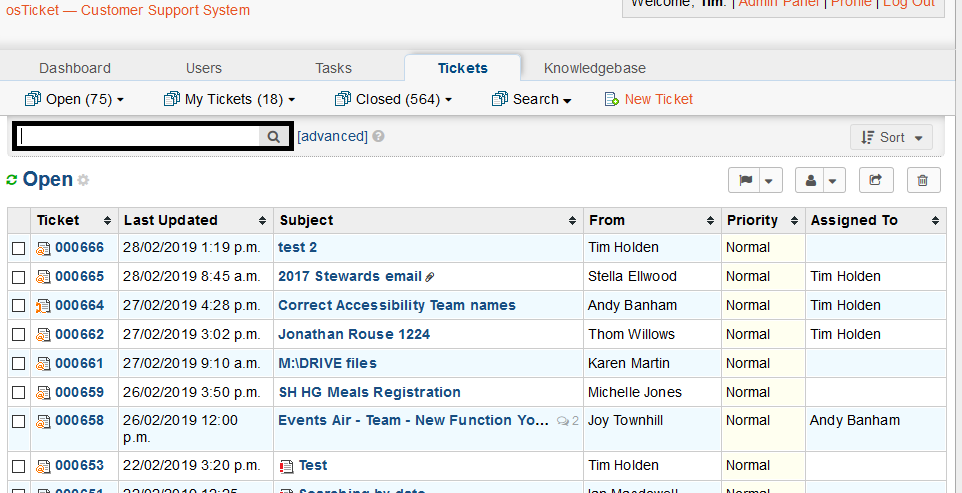962x493 pixels.
Task: Select the checkbox for ticket 000664
Action: click(x=18, y=306)
